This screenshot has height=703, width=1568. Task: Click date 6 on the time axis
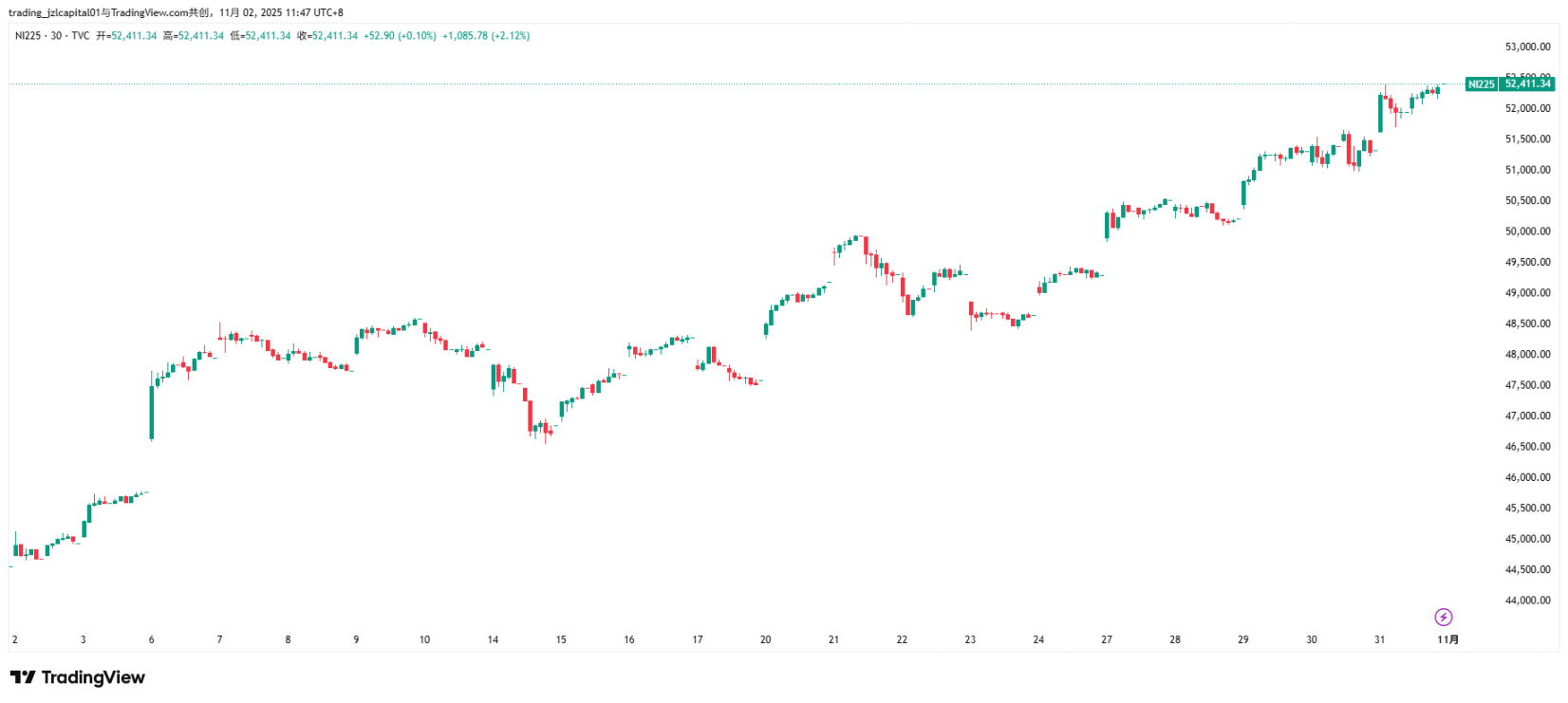(152, 640)
